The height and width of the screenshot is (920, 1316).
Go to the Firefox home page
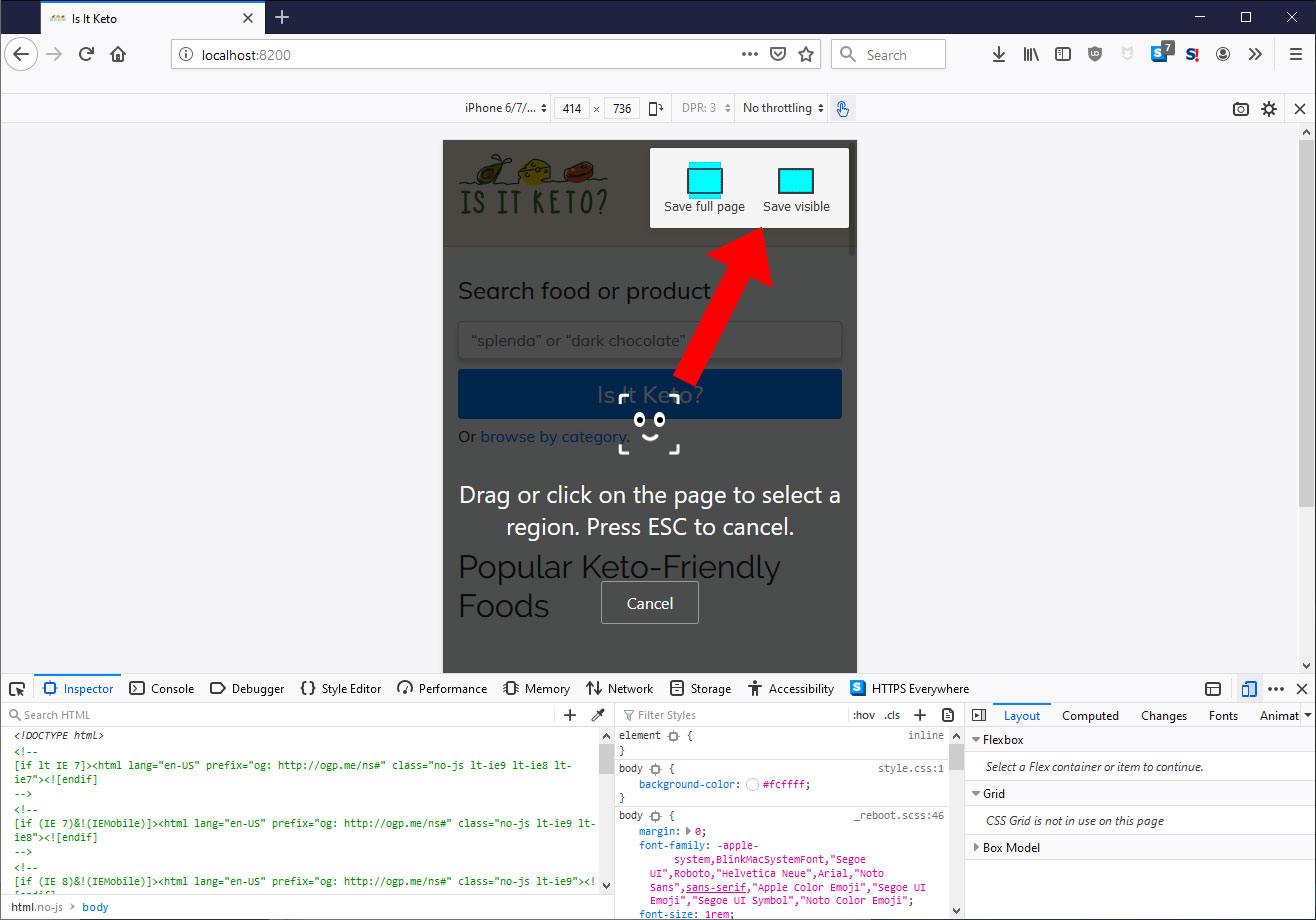point(118,55)
